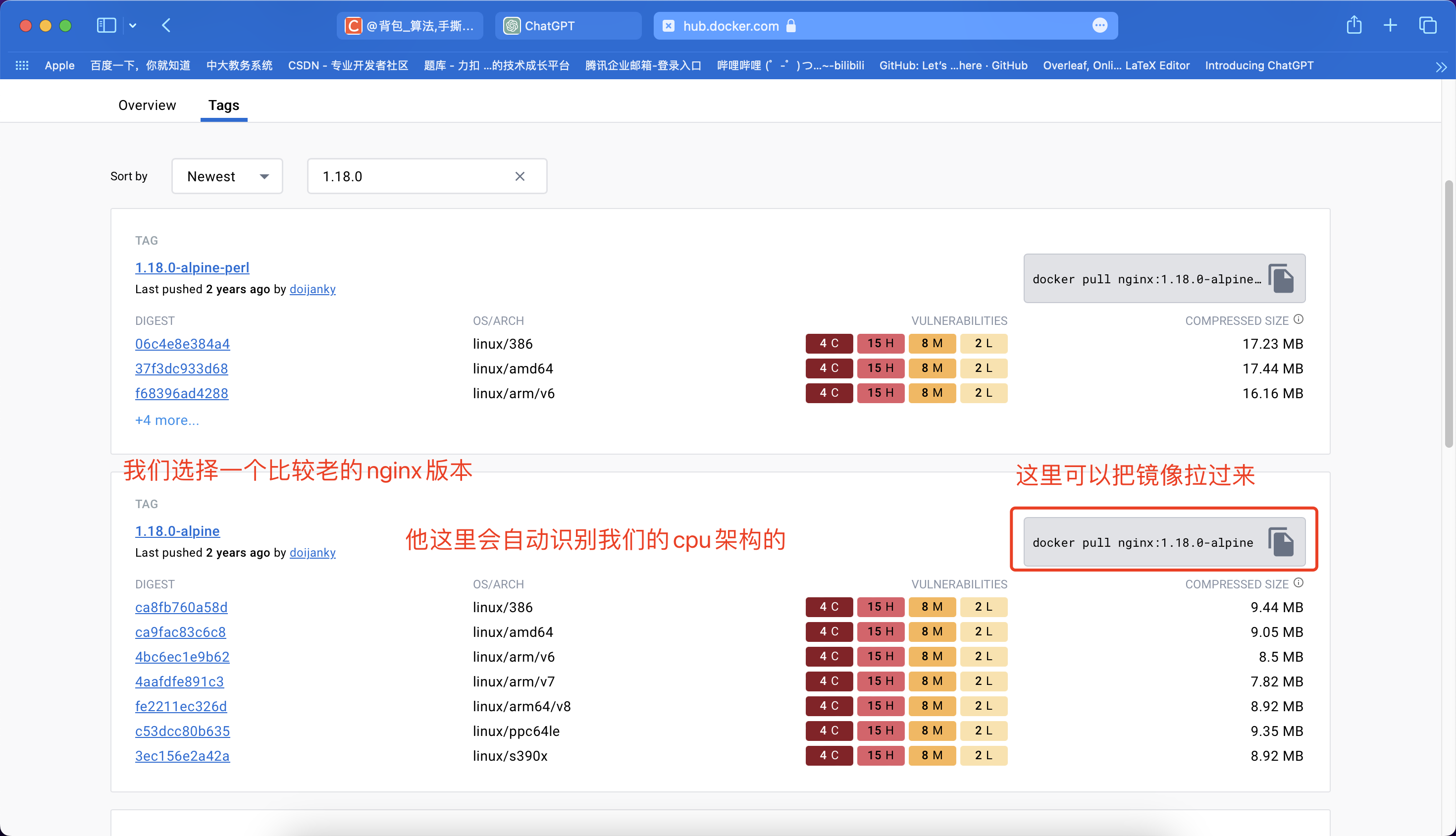Copy the 1.18.0-alpine-perl pull command
Viewport: 1456px width, 836px height.
click(x=1281, y=278)
